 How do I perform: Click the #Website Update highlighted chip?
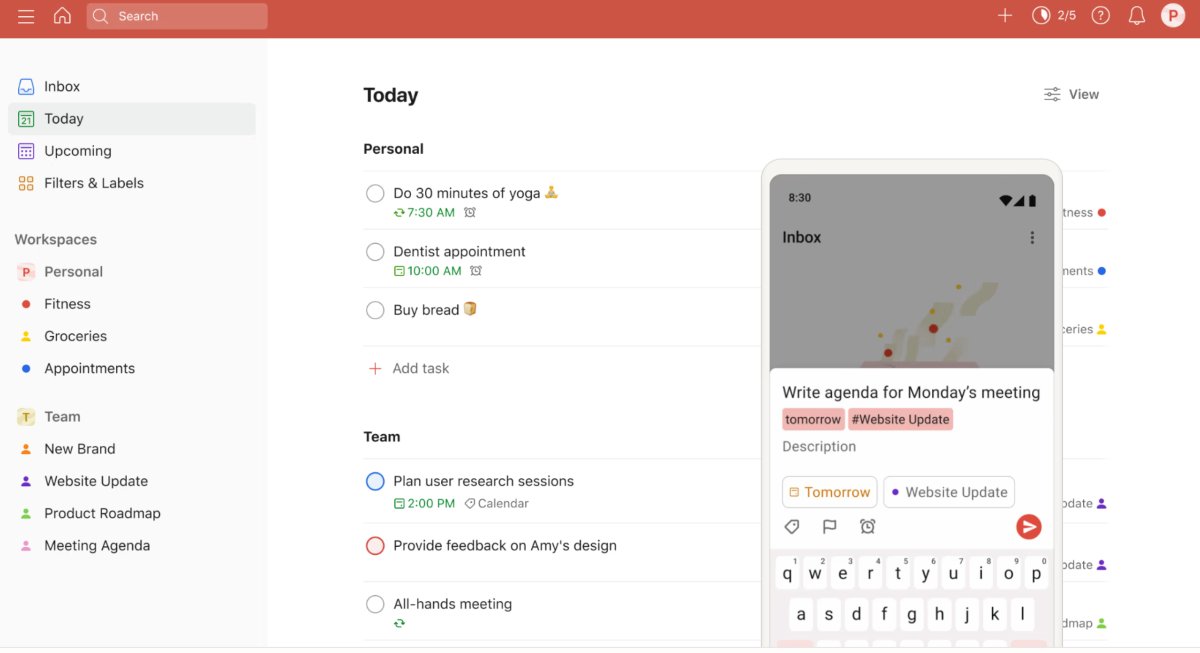point(900,419)
